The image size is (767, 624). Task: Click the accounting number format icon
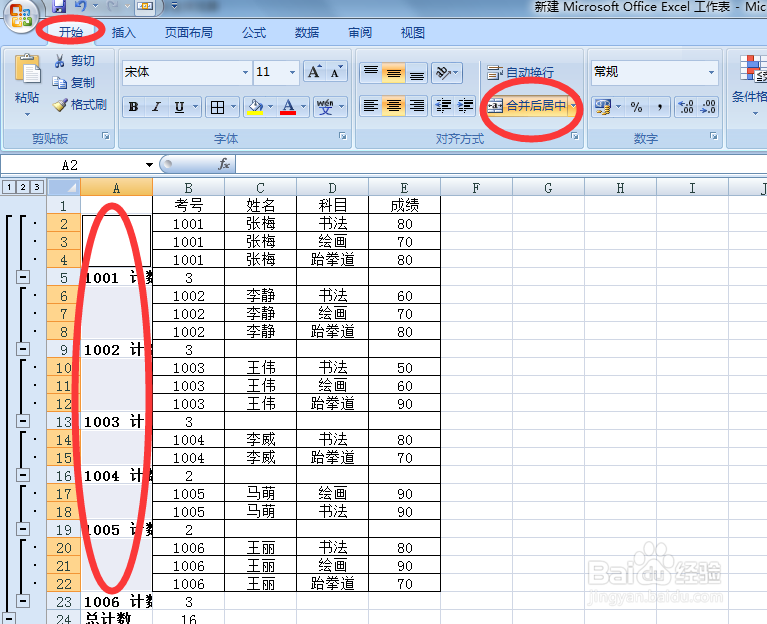pos(603,107)
